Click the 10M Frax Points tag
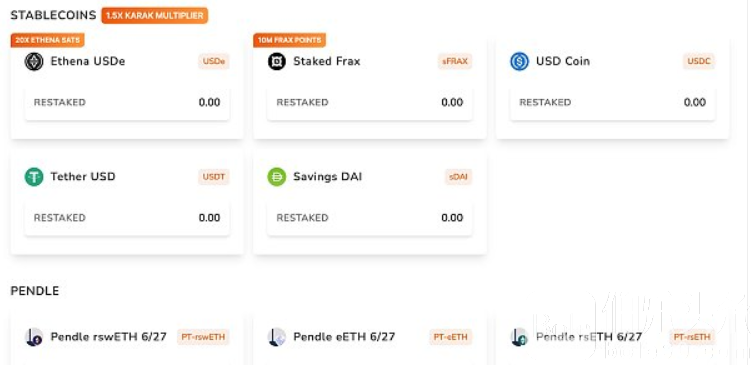Image resolution: width=756 pixels, height=365 pixels. (x=290, y=40)
